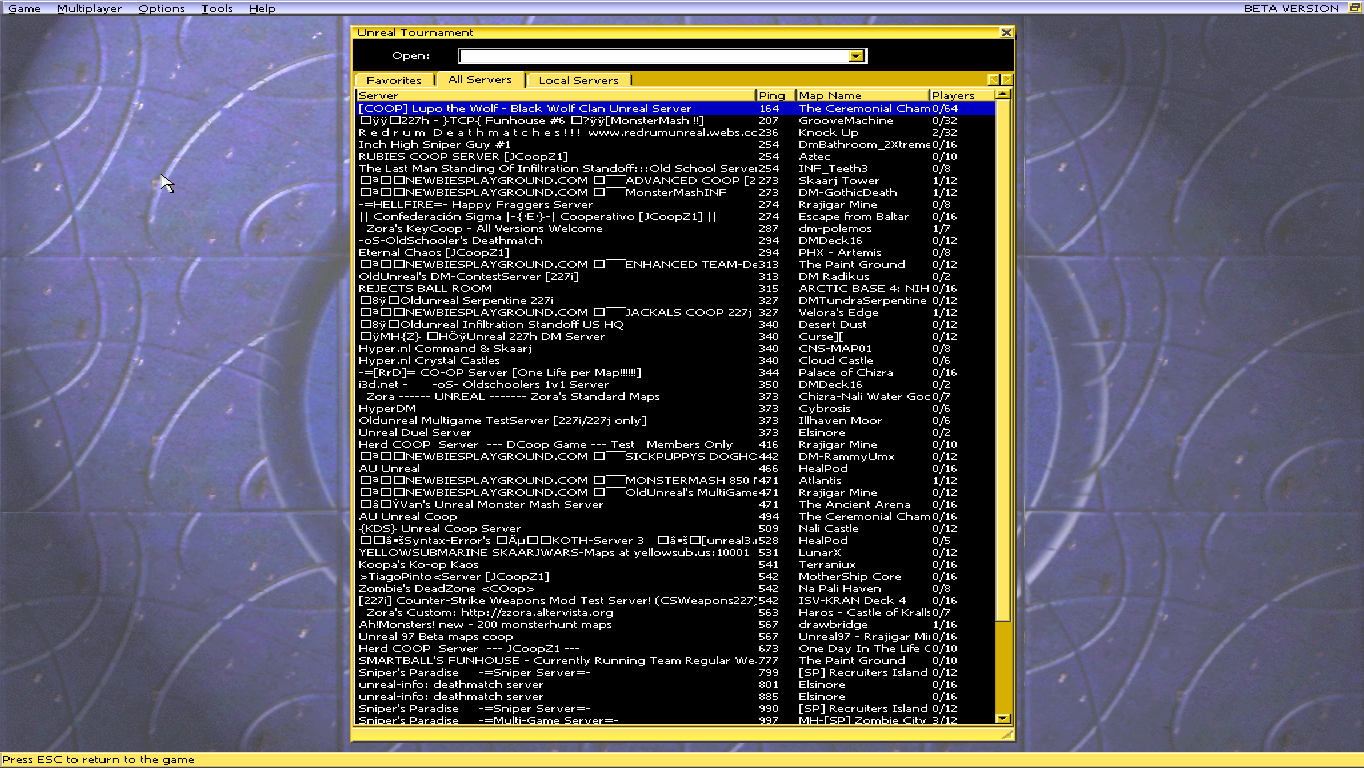Viewport: 1364px width, 768px height.
Task: Select -oS-OldSchooler's Deathmatch row
Action: 676,240
